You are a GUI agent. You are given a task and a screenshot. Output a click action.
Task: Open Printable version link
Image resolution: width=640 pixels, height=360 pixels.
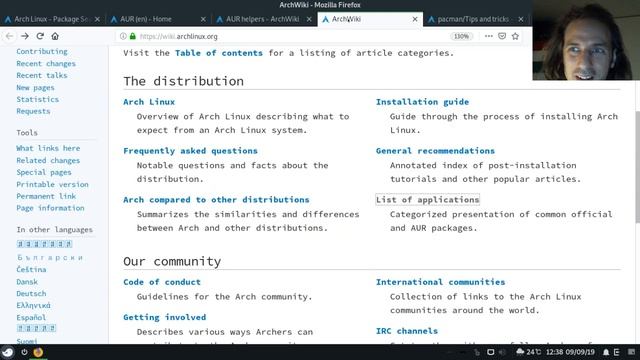(52, 184)
